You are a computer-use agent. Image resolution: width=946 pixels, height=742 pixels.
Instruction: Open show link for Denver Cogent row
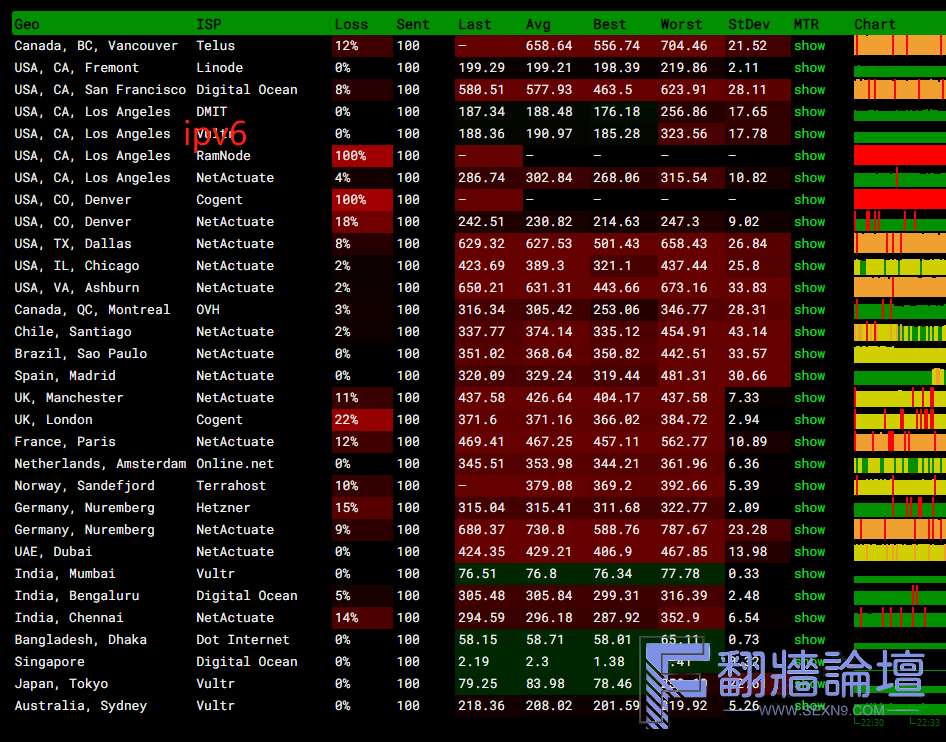click(809, 200)
